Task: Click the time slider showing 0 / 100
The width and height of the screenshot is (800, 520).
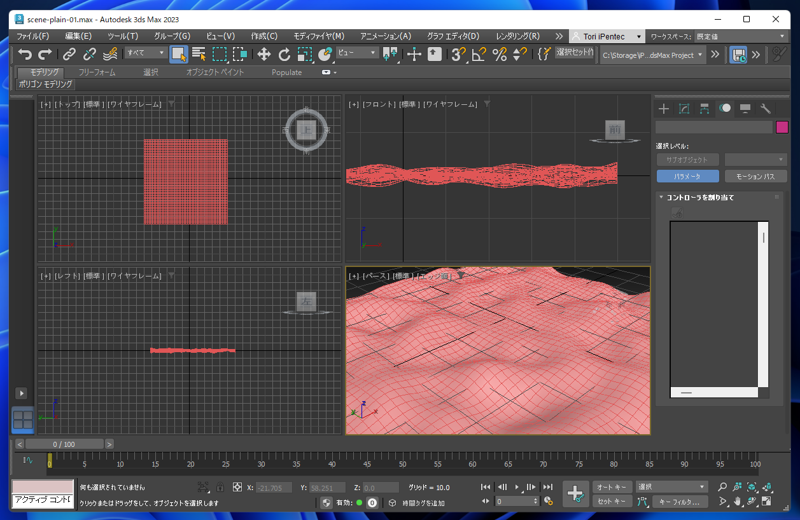Action: [x=64, y=444]
